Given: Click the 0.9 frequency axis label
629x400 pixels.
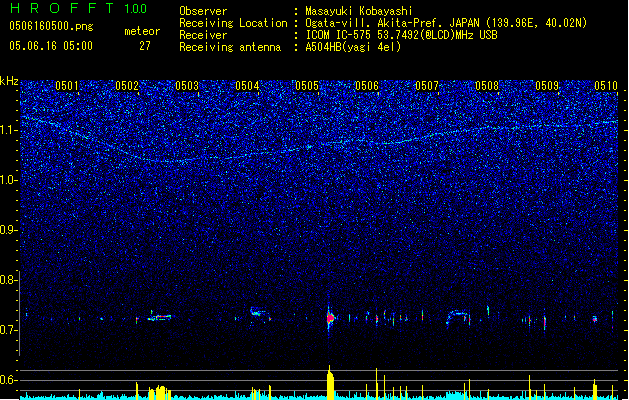Looking at the screenshot, I should (9, 230).
